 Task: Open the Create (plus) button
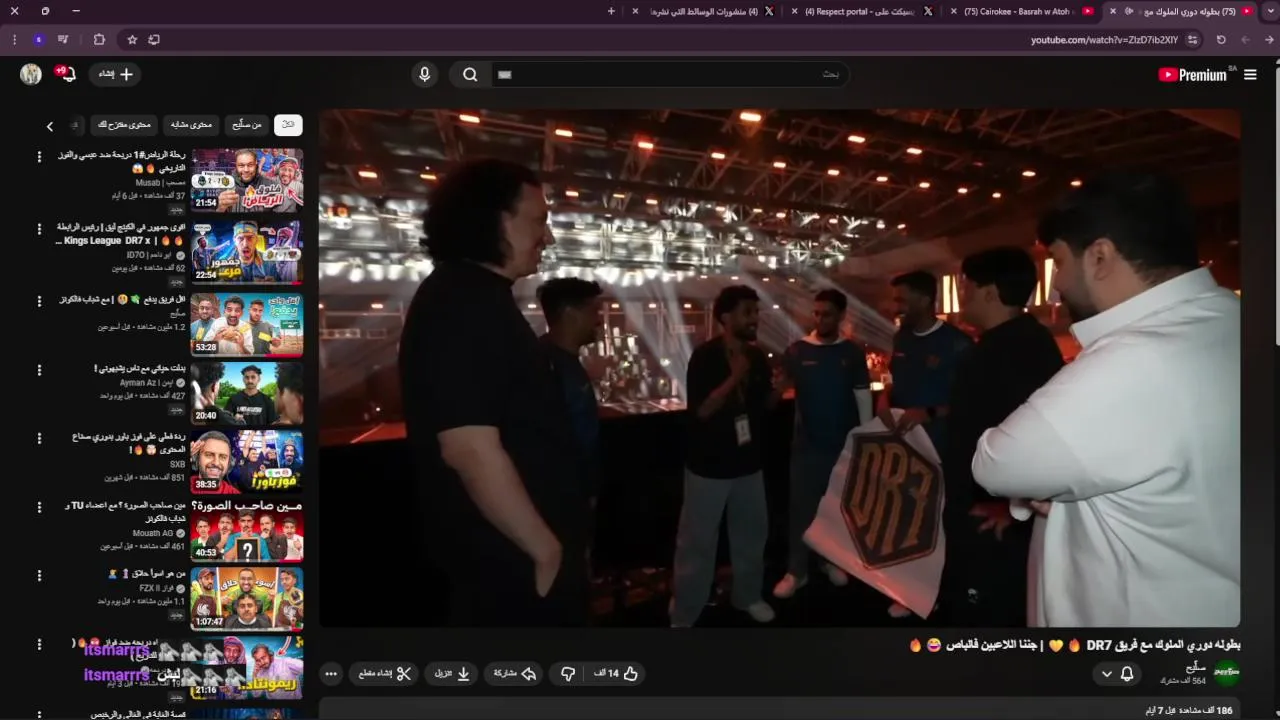pos(116,74)
